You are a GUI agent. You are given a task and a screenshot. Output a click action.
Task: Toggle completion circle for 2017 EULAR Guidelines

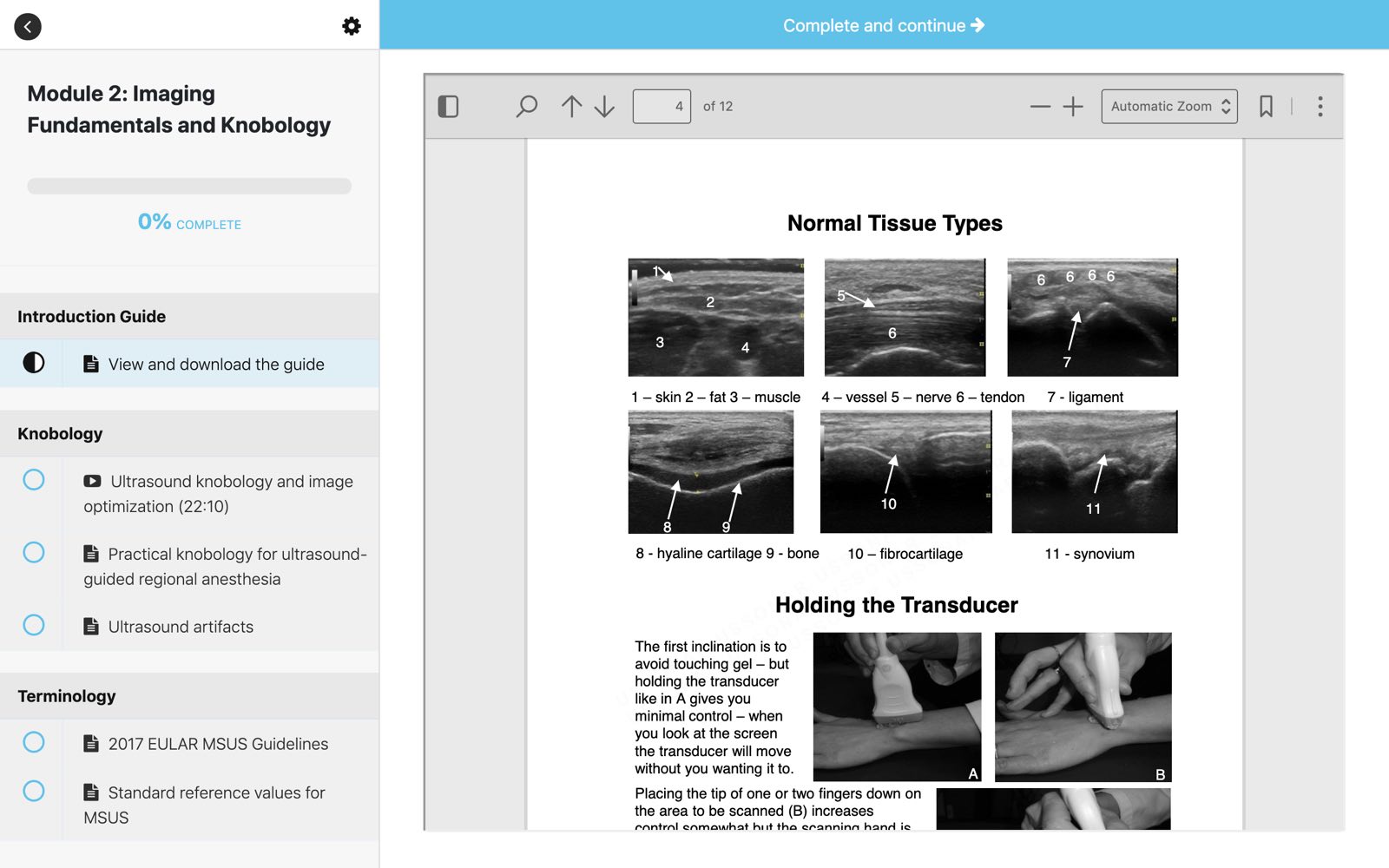pyautogui.click(x=34, y=742)
